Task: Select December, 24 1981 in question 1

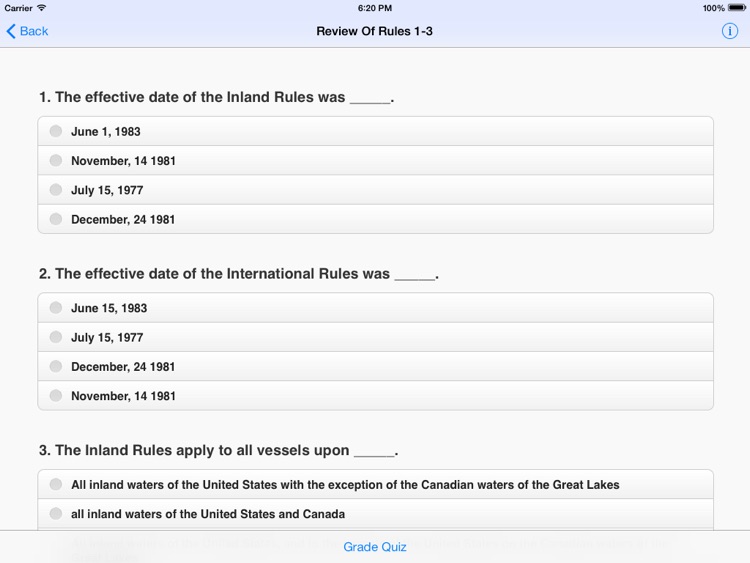Action: 375,219
